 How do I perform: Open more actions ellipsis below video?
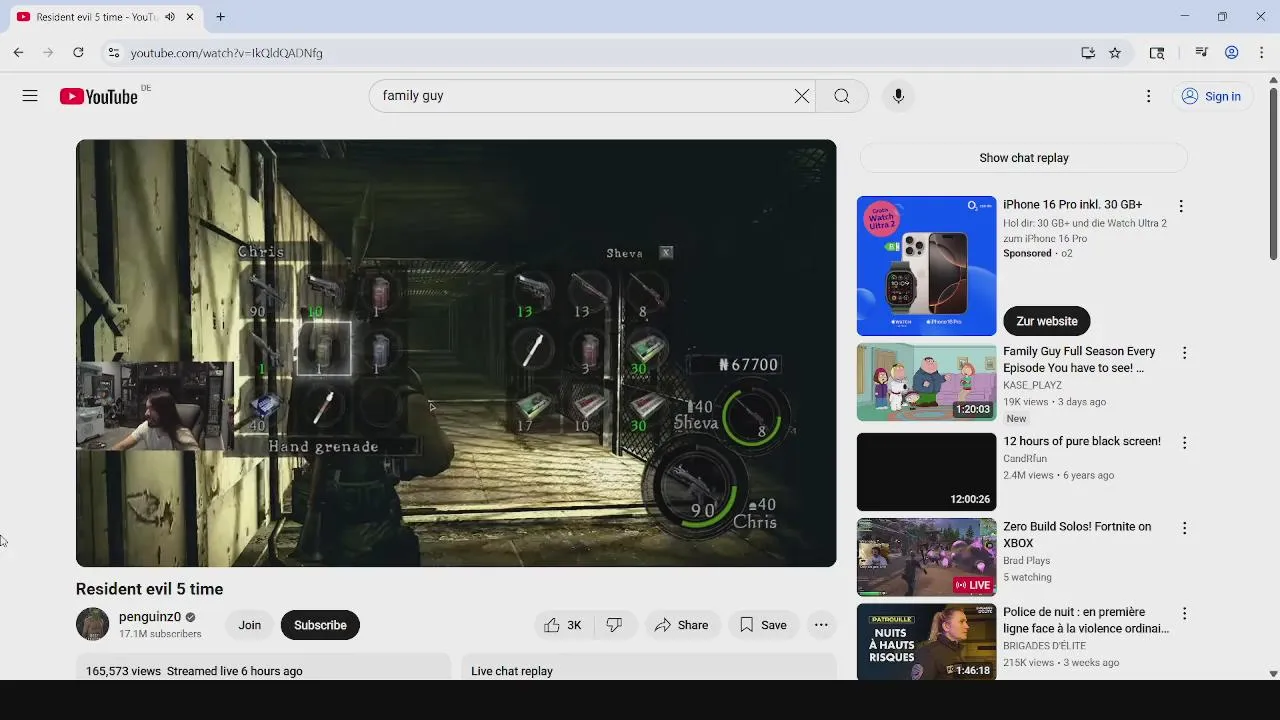(x=821, y=625)
